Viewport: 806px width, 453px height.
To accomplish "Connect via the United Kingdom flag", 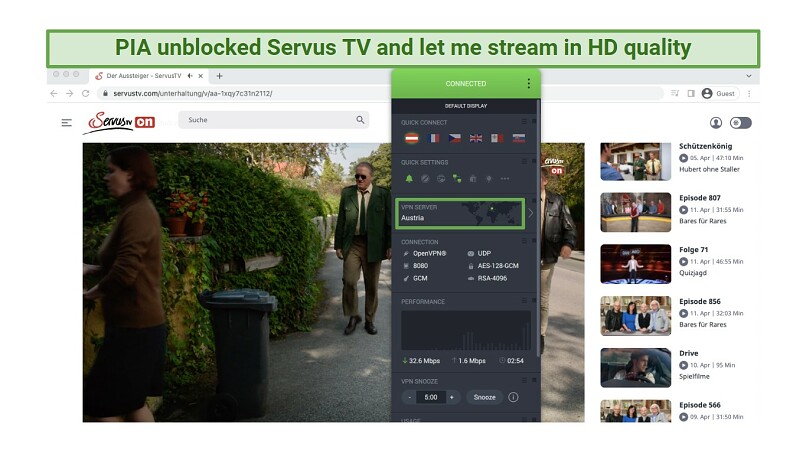I will coord(476,138).
